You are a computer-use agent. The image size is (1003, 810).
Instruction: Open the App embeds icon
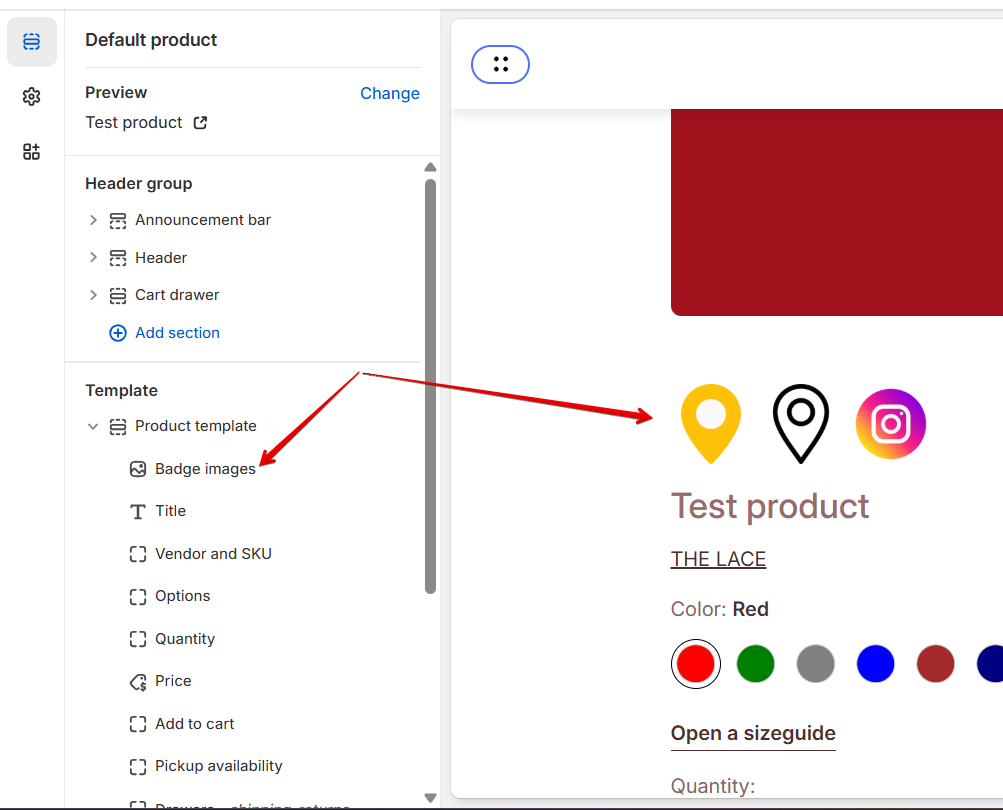tap(31, 152)
